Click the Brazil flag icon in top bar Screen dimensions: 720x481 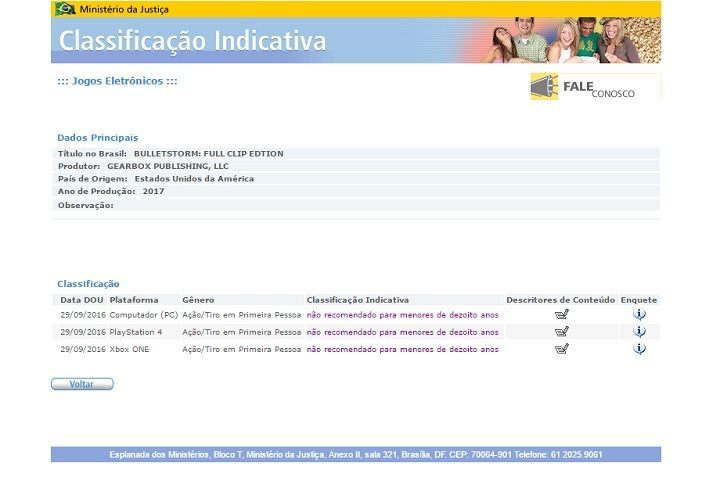(65, 9)
